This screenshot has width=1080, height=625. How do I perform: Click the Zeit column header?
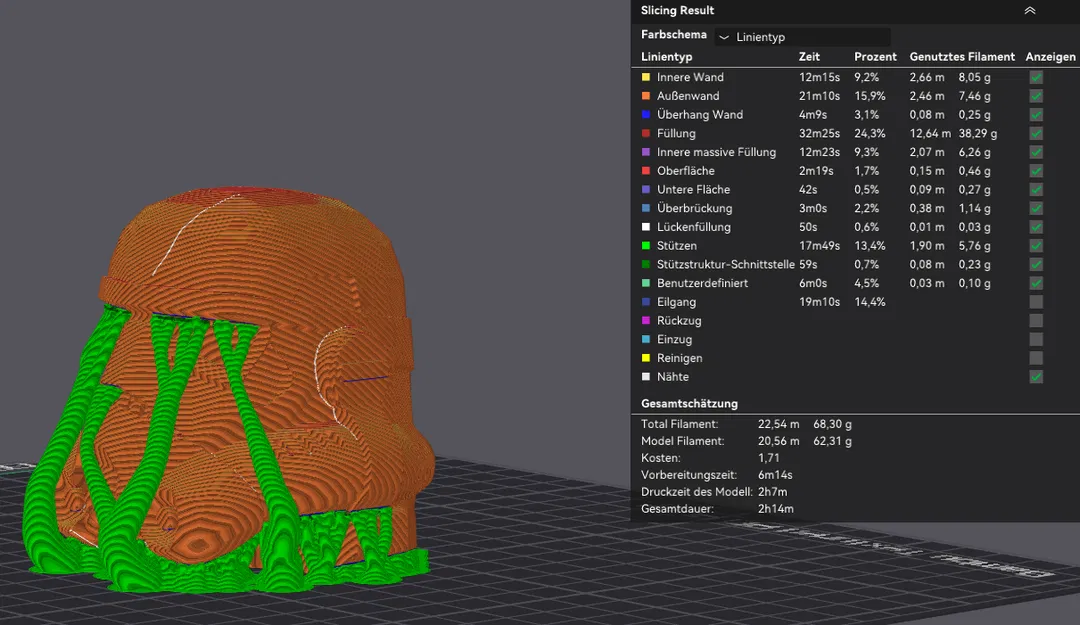pyautogui.click(x=808, y=56)
